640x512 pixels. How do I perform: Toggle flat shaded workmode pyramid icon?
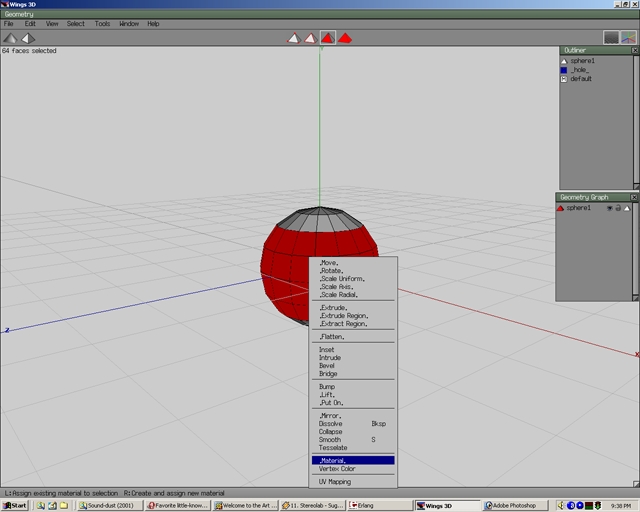coord(10,38)
